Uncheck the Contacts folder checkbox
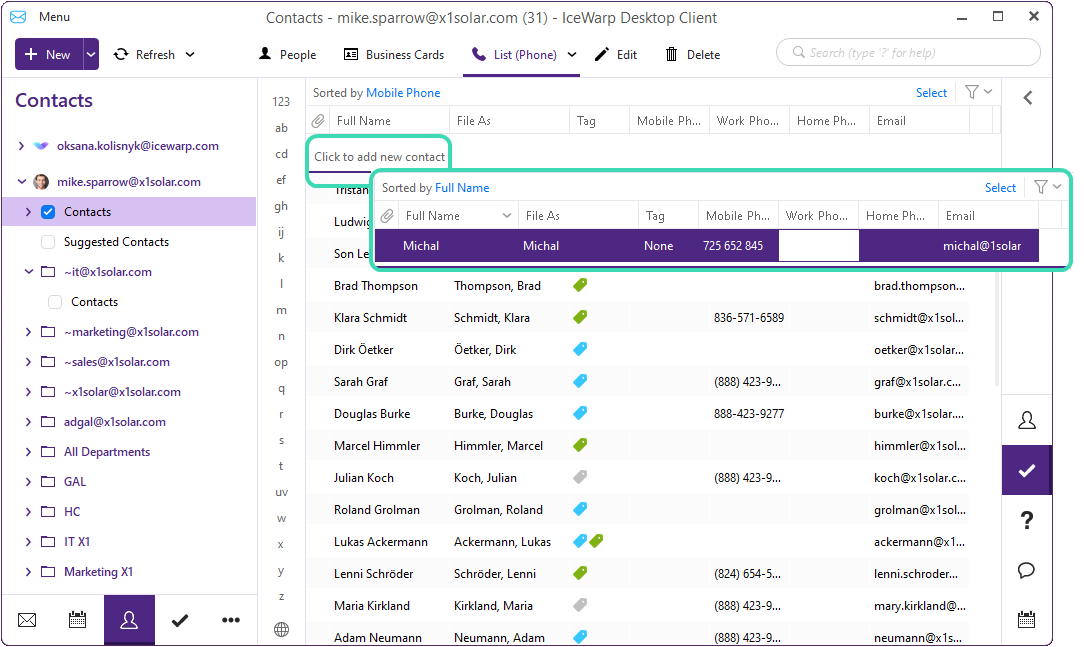Viewport: 1084px width, 647px height. [48, 212]
